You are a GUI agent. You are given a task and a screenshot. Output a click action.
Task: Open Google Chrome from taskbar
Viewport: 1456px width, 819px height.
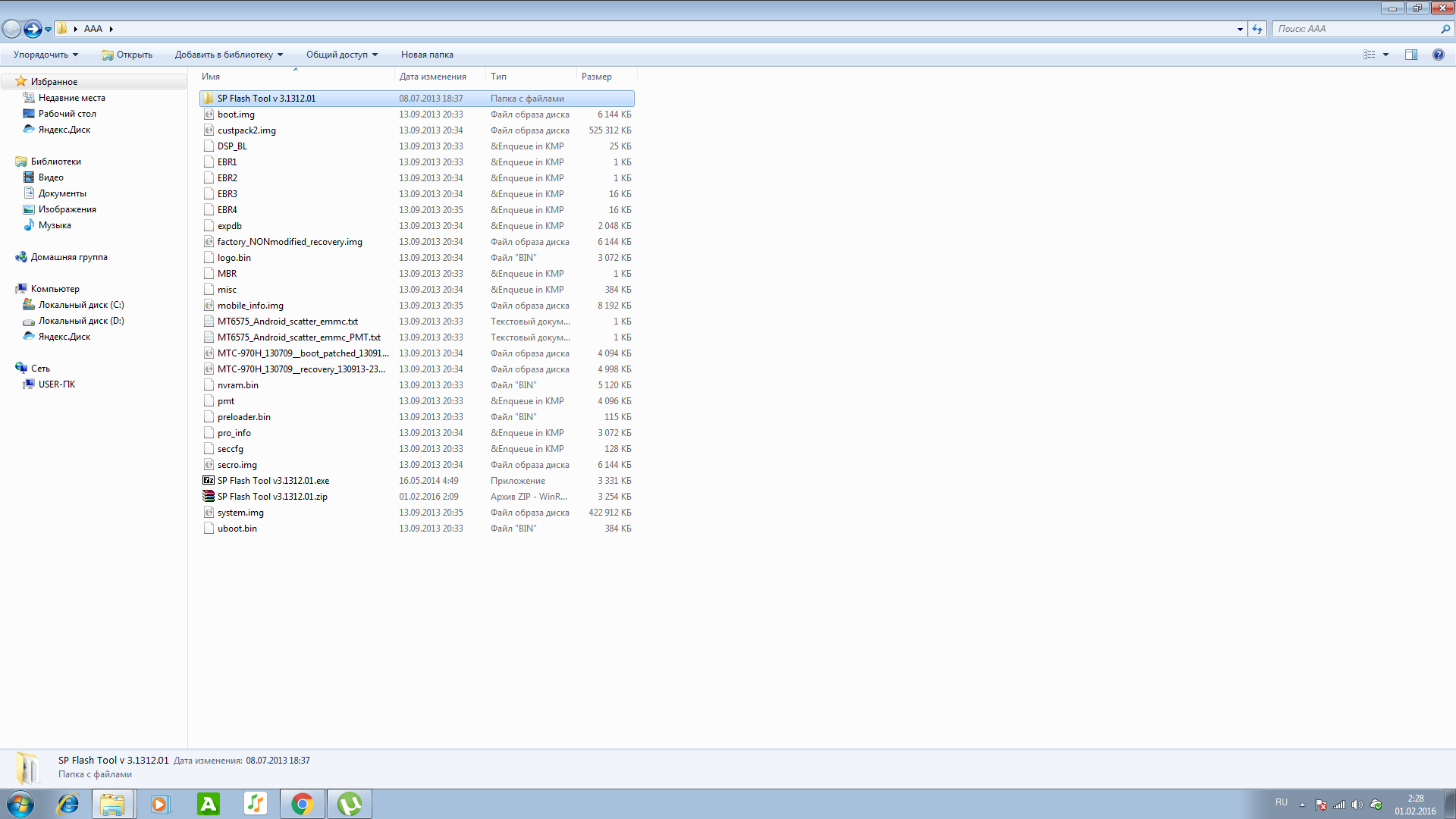pyautogui.click(x=303, y=804)
